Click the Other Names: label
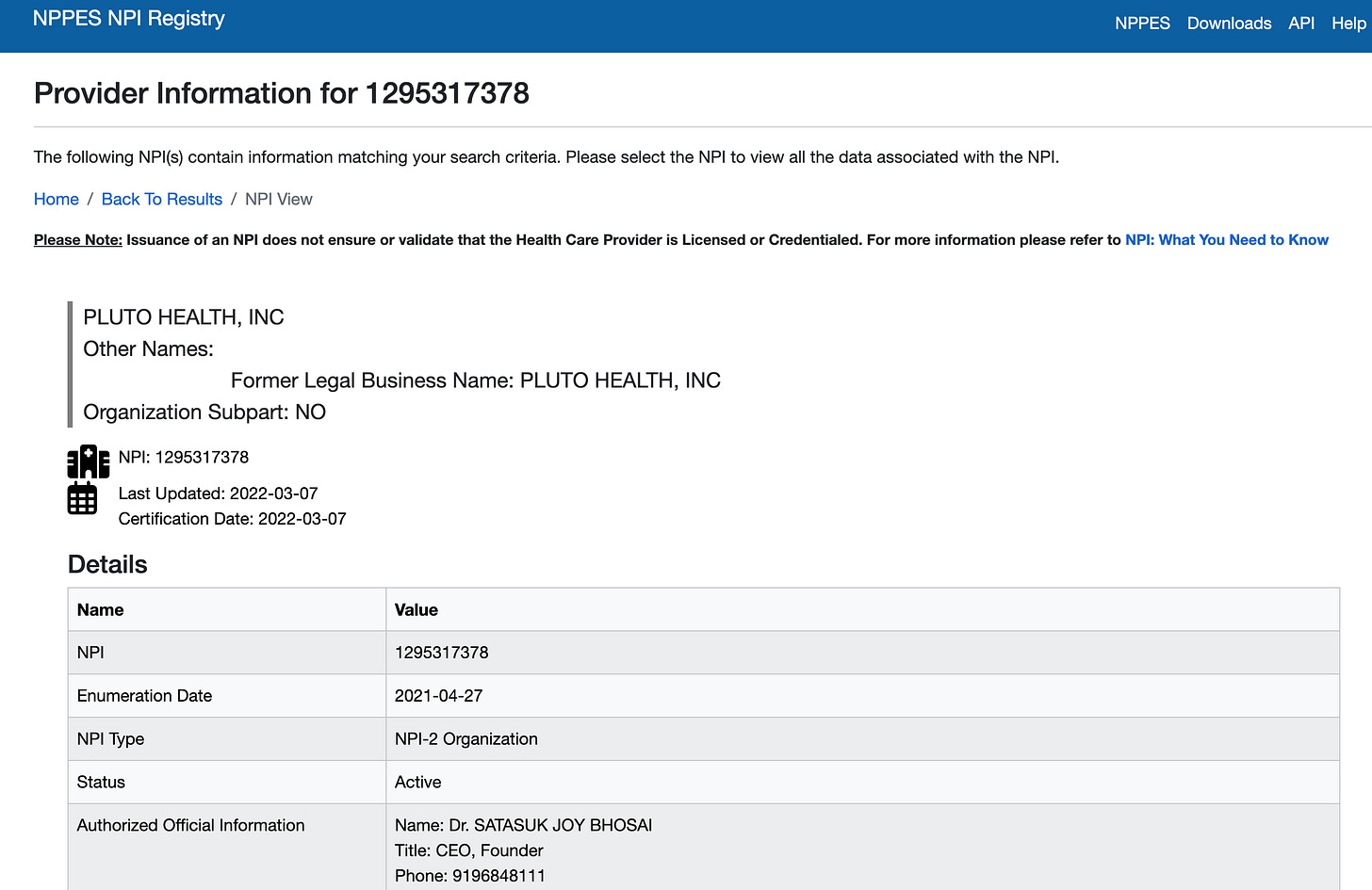 pos(149,349)
